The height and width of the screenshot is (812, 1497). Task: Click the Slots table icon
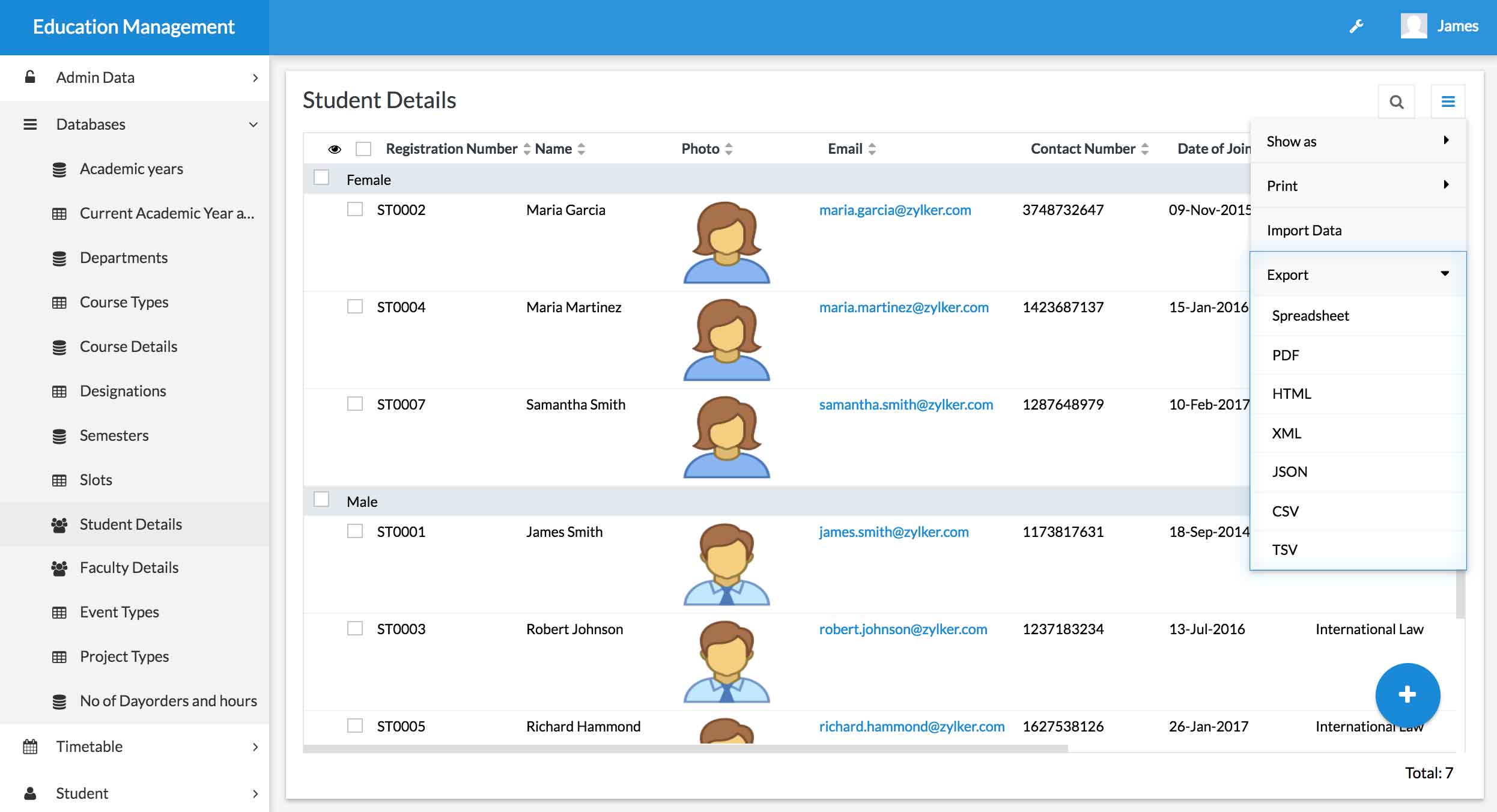coord(59,480)
